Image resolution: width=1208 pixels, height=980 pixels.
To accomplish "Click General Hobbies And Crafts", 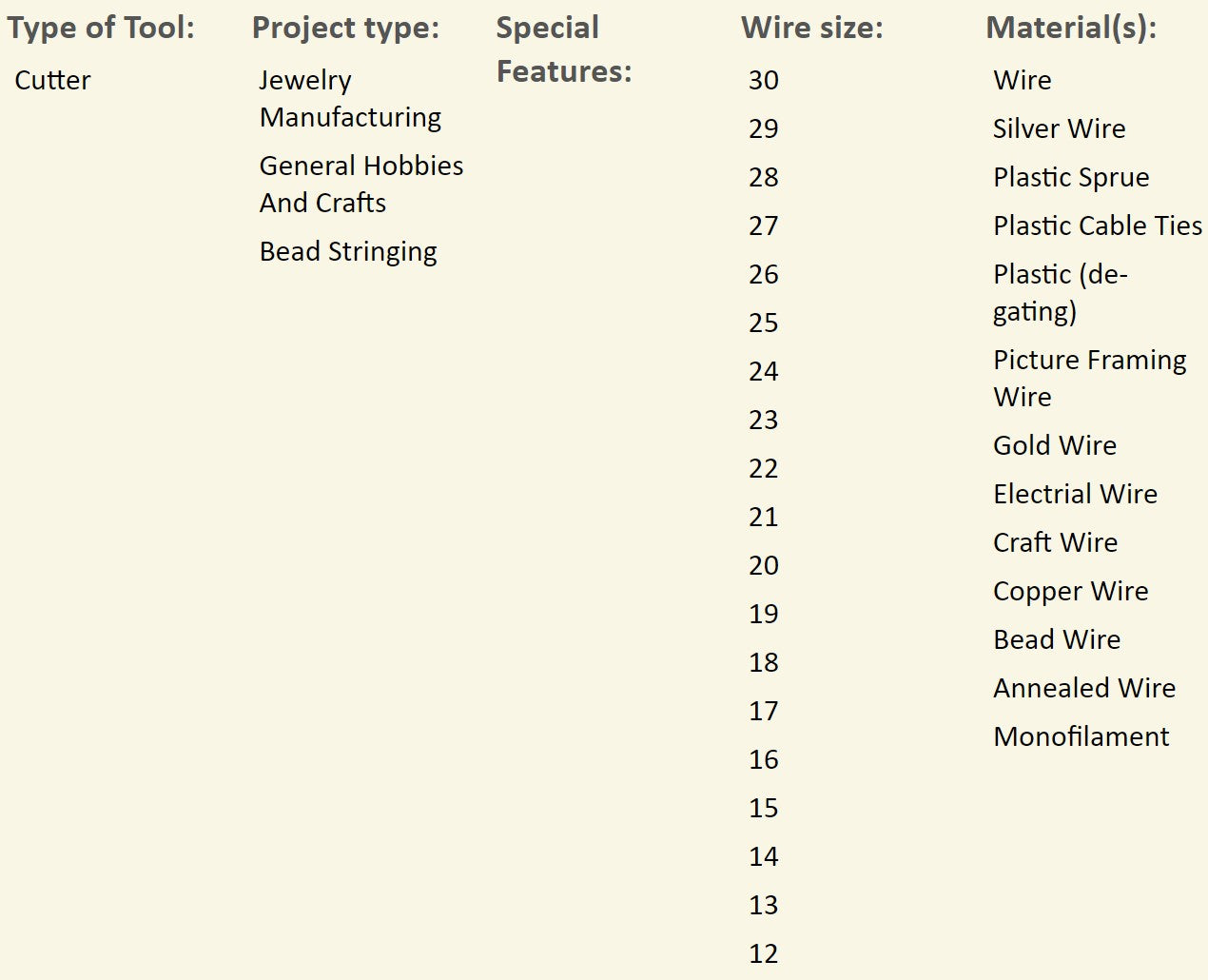I will [x=360, y=185].
